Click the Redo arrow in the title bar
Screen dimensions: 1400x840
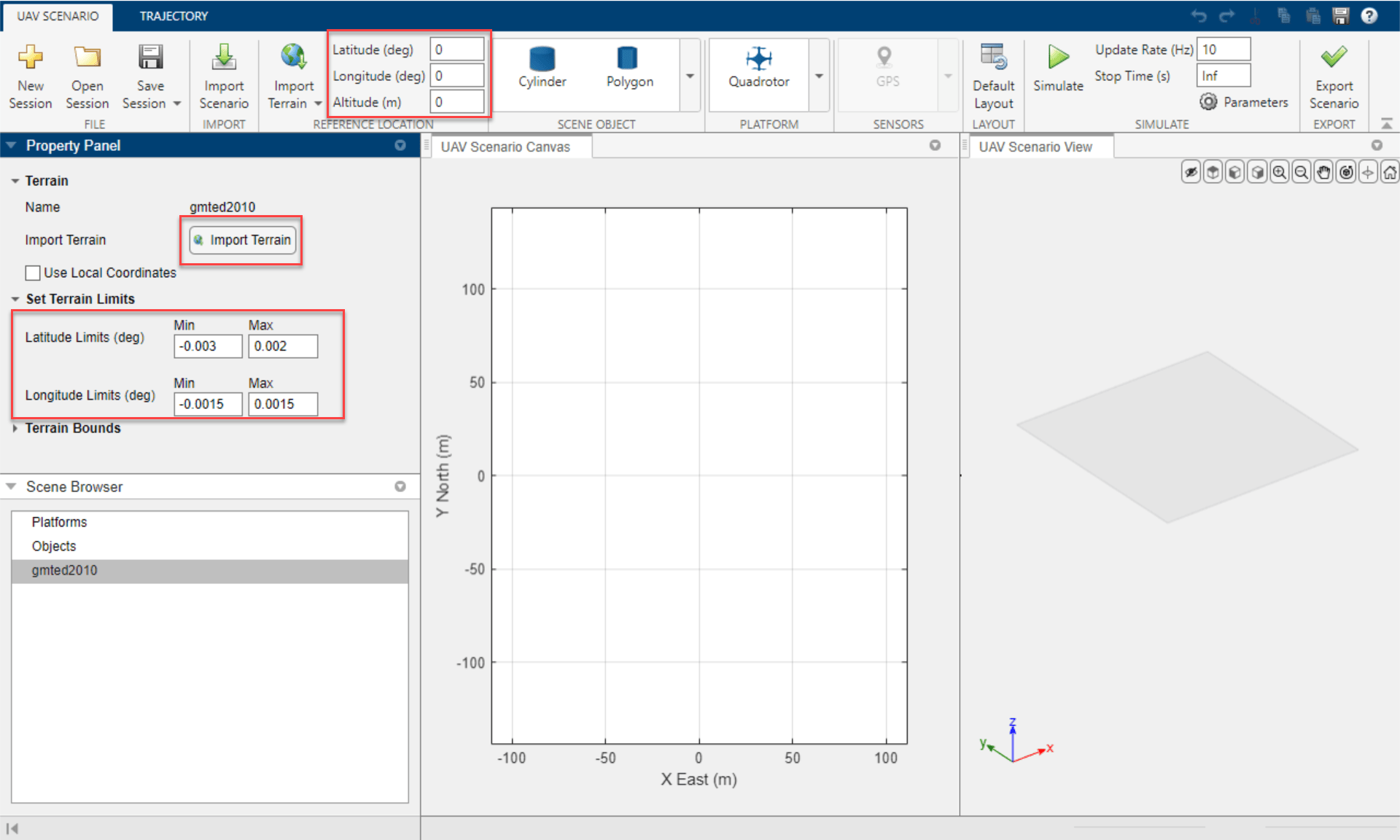[1227, 15]
